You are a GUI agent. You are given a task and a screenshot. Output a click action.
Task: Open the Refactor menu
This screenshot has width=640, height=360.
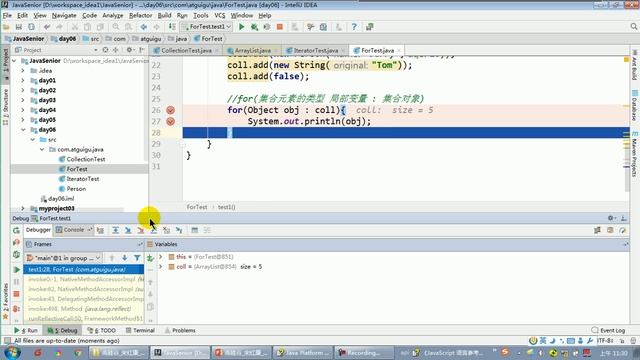click(x=140, y=16)
